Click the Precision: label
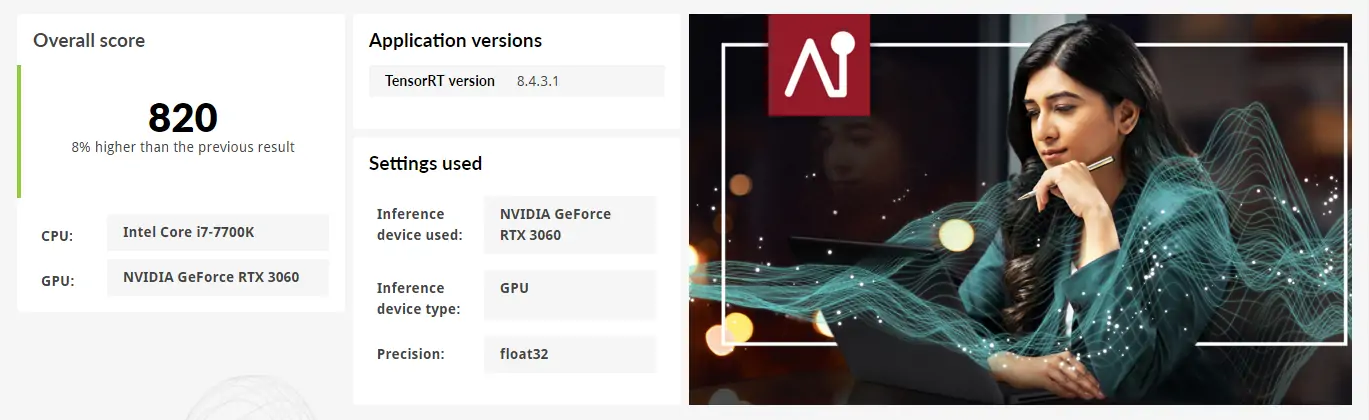The height and width of the screenshot is (420, 1369). point(411,354)
